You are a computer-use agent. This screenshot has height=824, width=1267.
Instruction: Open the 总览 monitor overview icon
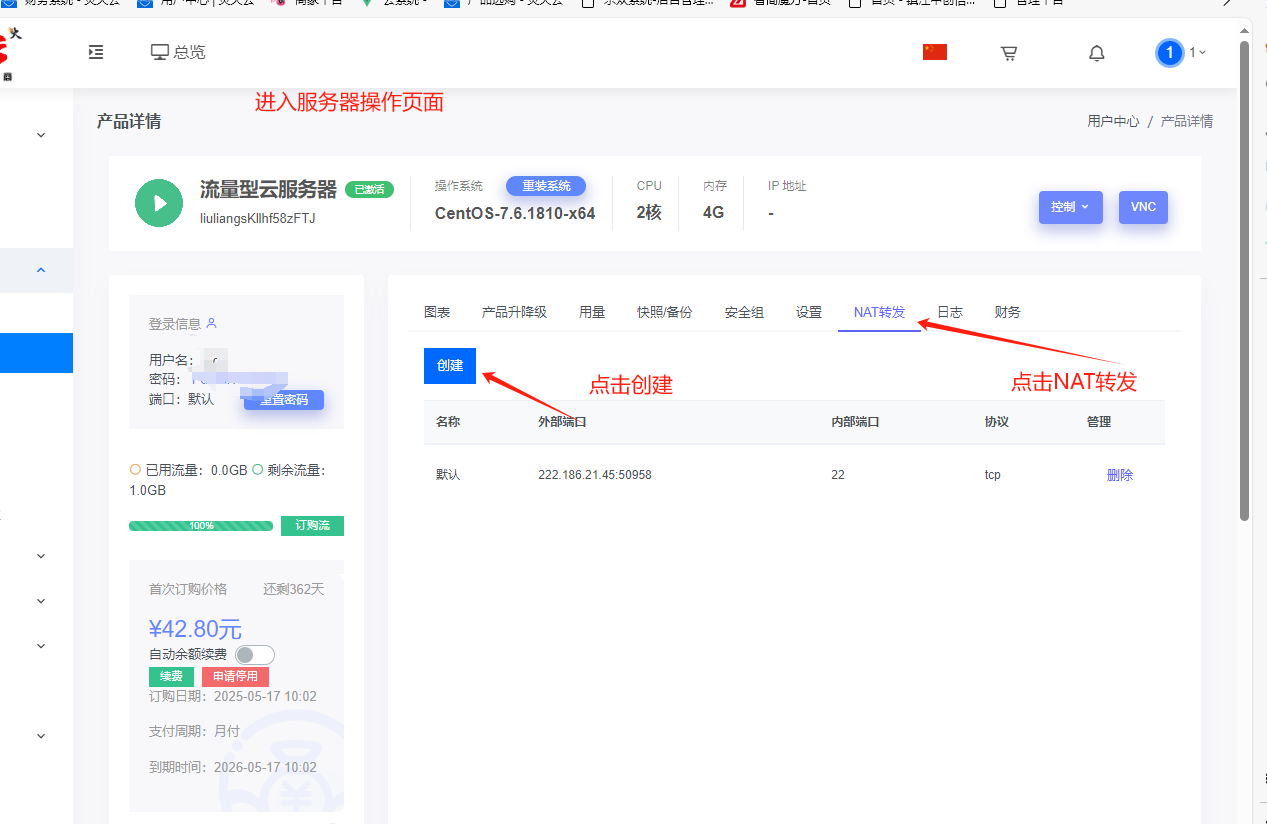click(x=159, y=52)
